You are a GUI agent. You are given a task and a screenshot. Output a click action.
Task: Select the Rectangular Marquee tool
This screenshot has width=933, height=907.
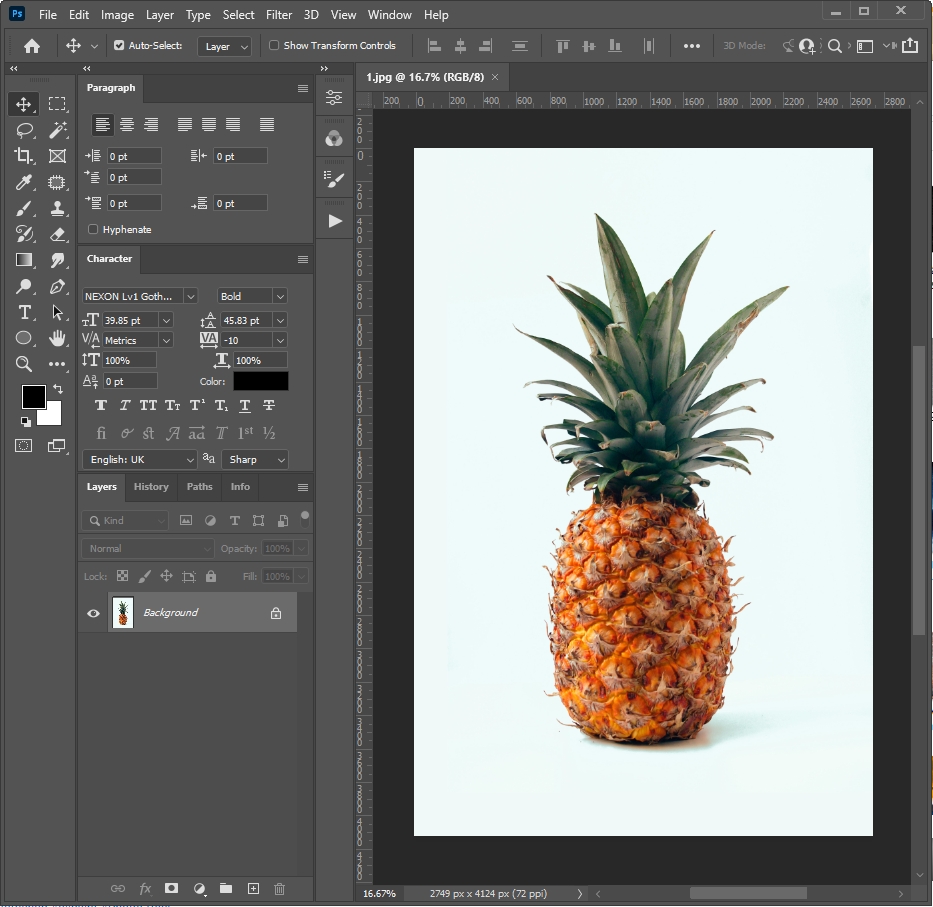57,104
